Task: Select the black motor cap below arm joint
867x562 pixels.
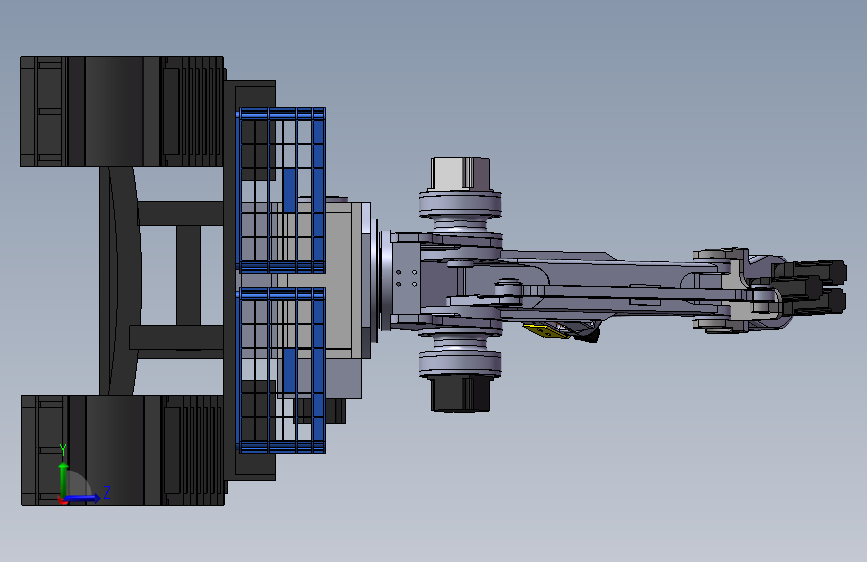Action: click(460, 394)
